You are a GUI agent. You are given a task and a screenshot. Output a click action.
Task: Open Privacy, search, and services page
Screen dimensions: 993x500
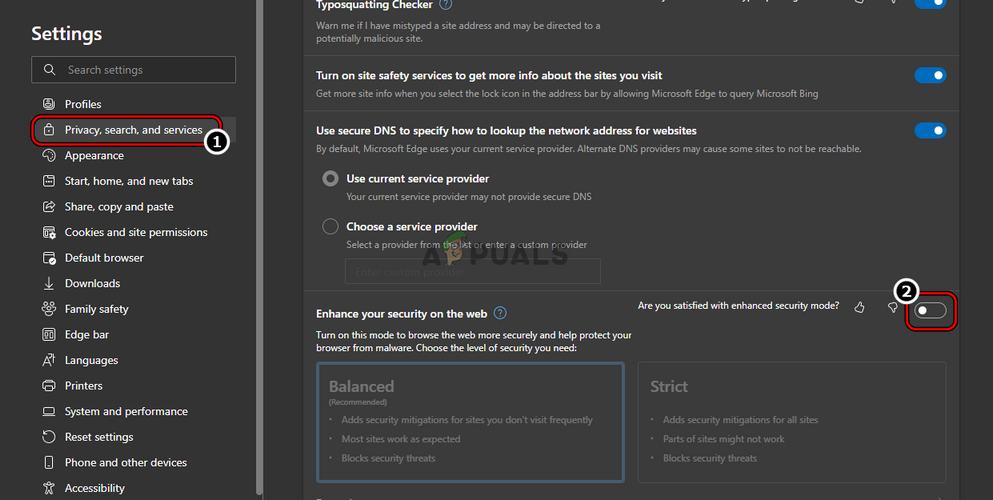pos(134,130)
